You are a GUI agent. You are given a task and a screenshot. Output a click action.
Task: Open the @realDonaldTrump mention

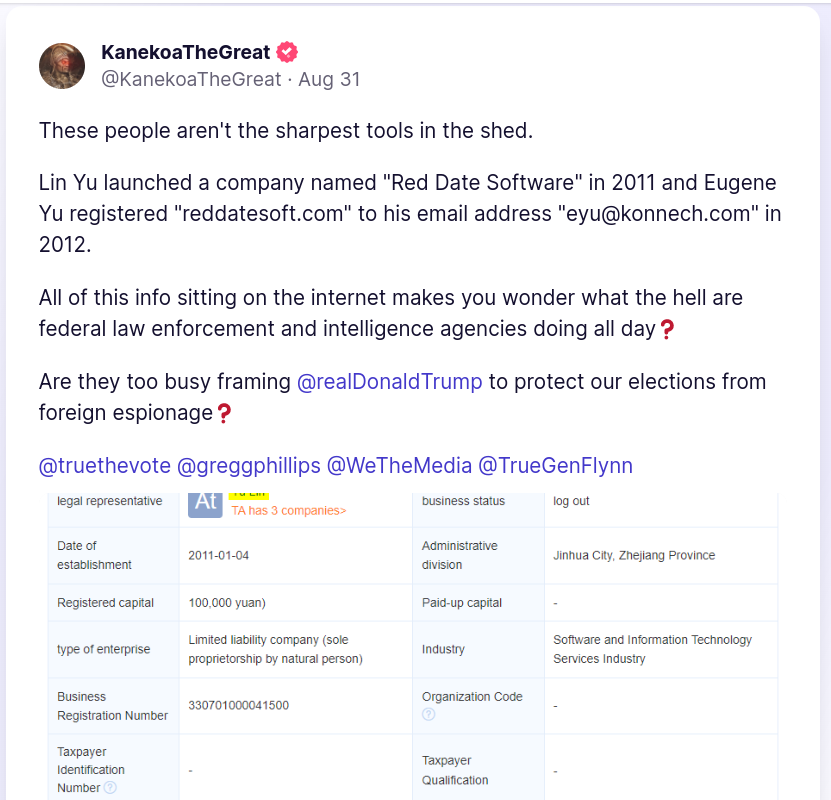click(x=390, y=382)
